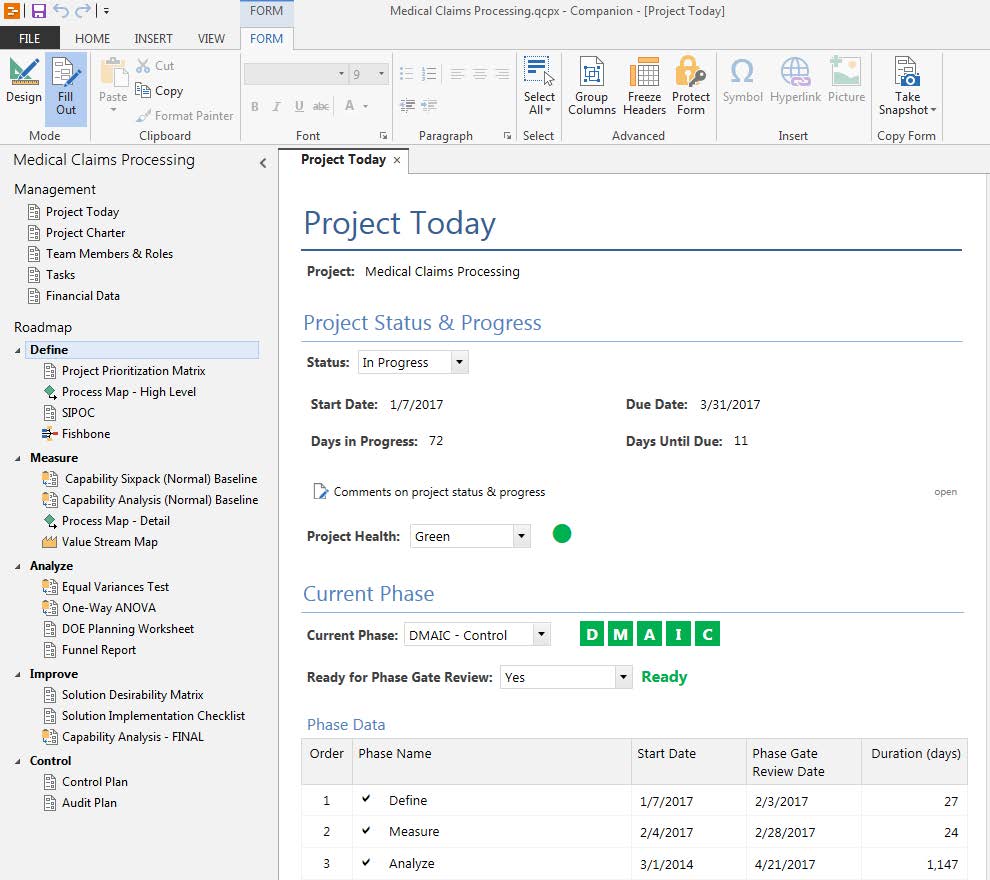Switch to the INSERT ribbon tab

(153, 39)
